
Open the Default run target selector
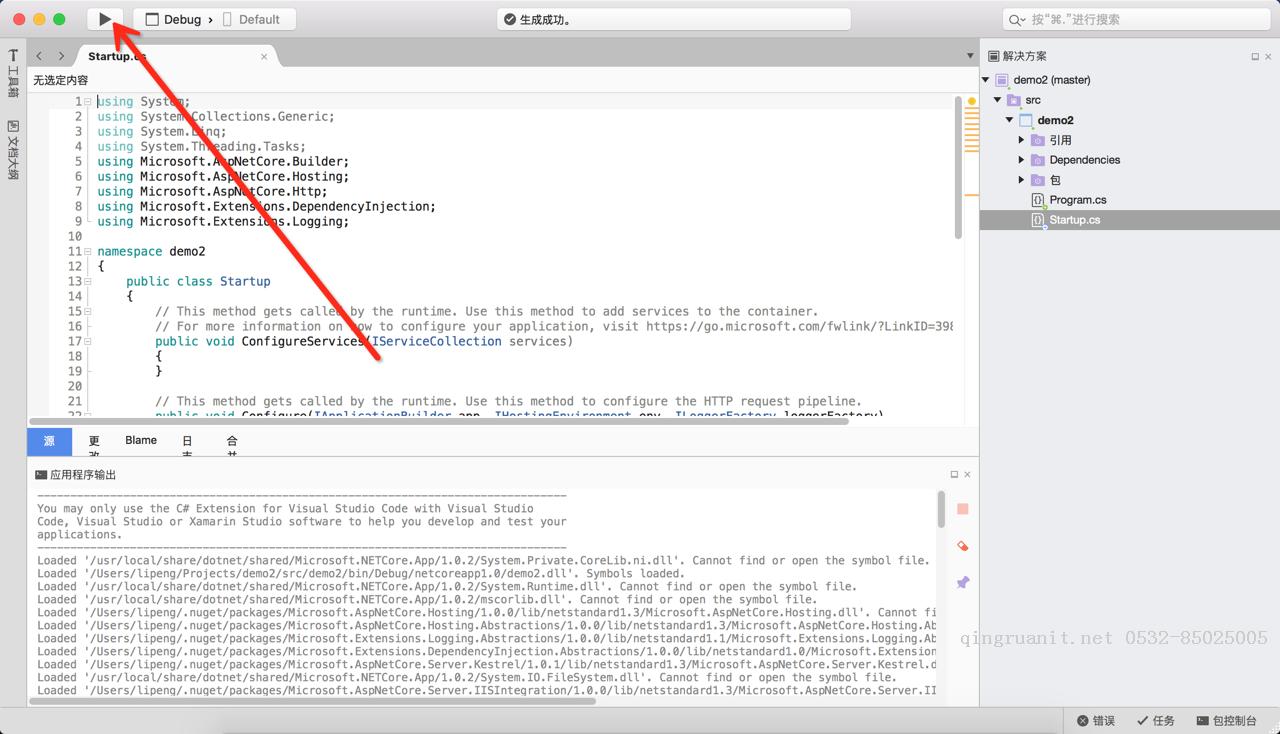[251, 19]
